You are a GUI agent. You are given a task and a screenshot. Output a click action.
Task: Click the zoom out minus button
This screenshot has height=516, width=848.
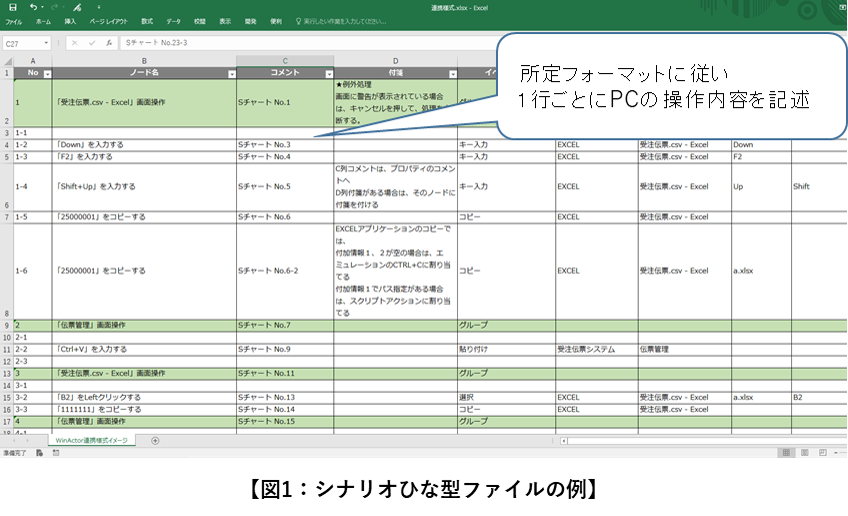pyautogui.click(x=836, y=453)
